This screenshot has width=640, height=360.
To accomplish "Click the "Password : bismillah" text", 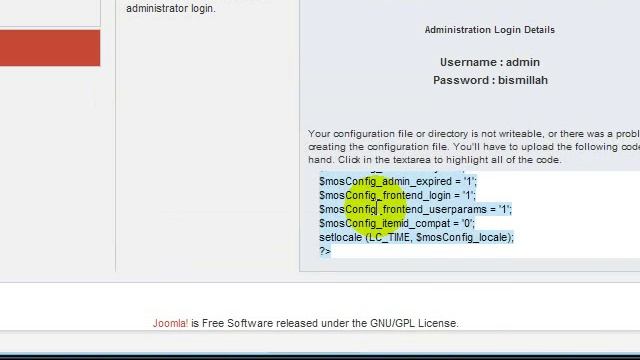I will point(490,80).
